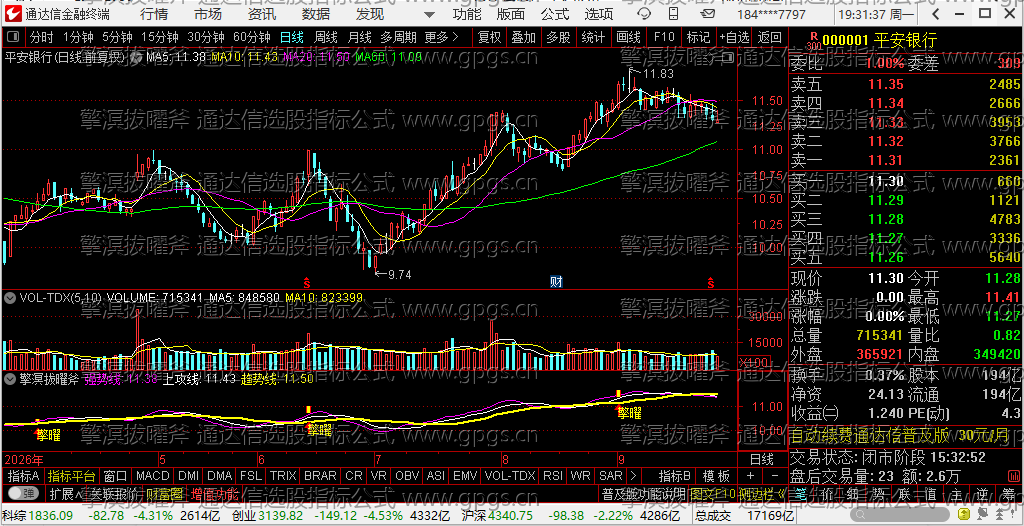The width and height of the screenshot is (1024, 526).
Task: Click the rightmost status bar tree icon
Action: pos(1000,514)
